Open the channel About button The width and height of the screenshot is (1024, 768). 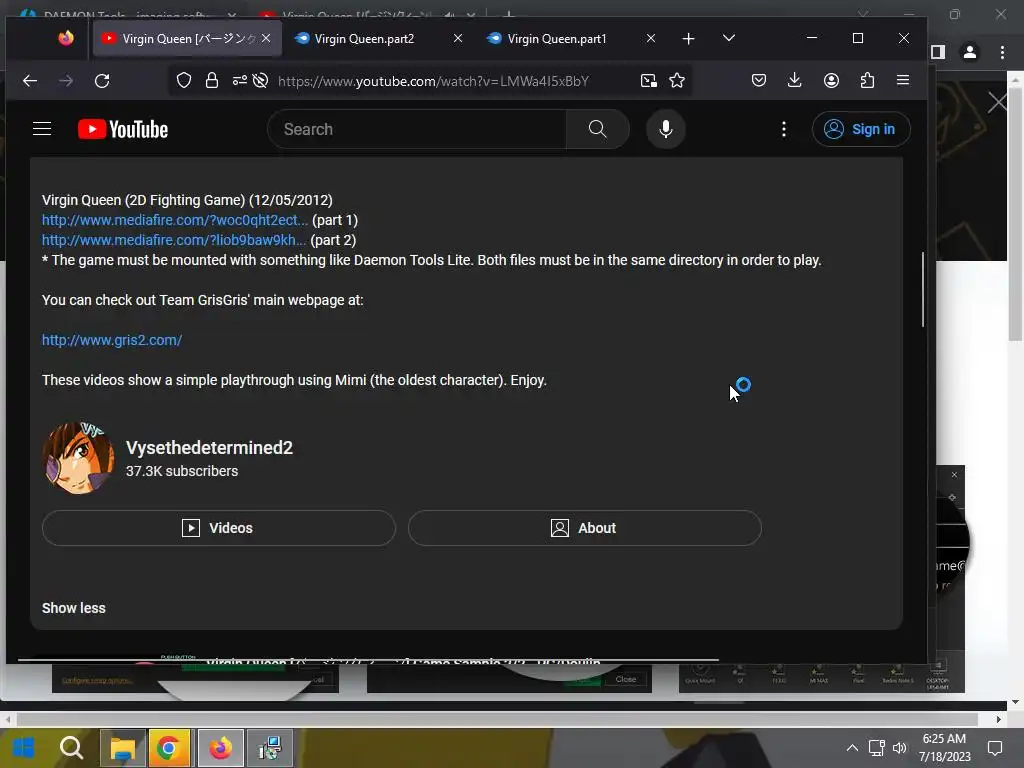(x=584, y=528)
